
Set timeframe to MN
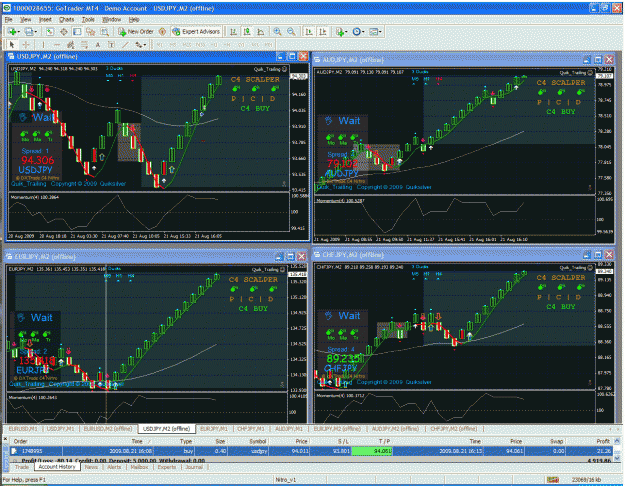268,45
